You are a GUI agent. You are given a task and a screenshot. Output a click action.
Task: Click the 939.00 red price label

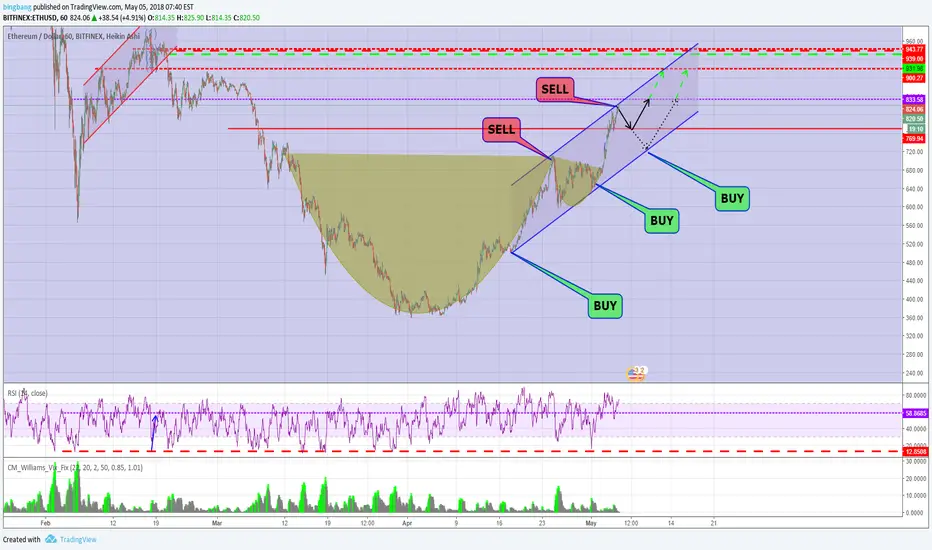pyautogui.click(x=914, y=59)
